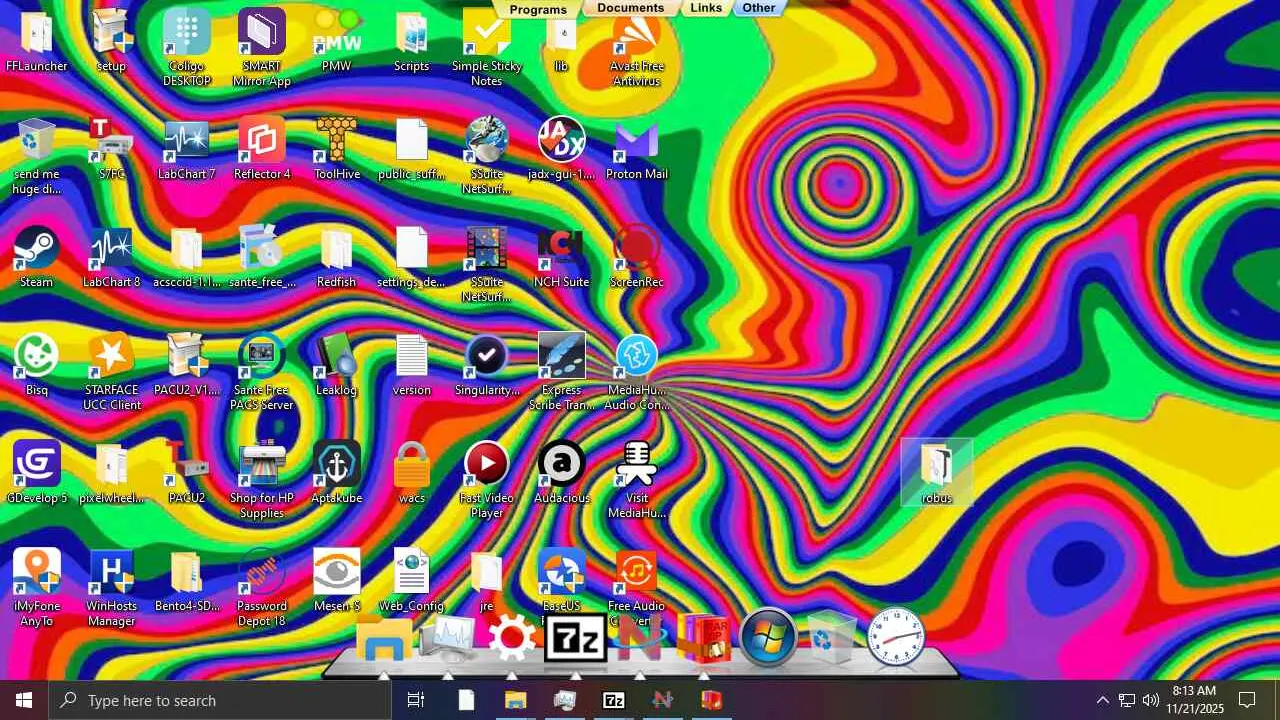Click the red gear icon in dock

tap(512, 638)
